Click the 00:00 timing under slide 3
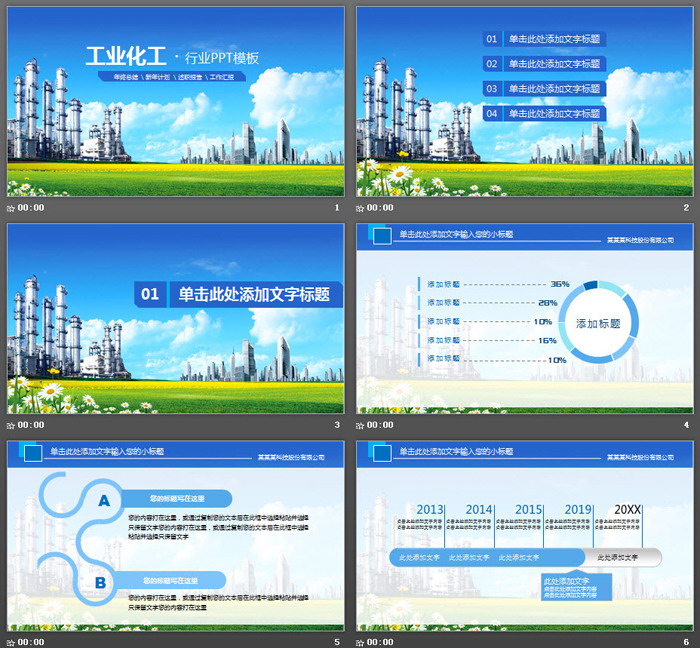This screenshot has height=648, width=700. [x=31, y=425]
